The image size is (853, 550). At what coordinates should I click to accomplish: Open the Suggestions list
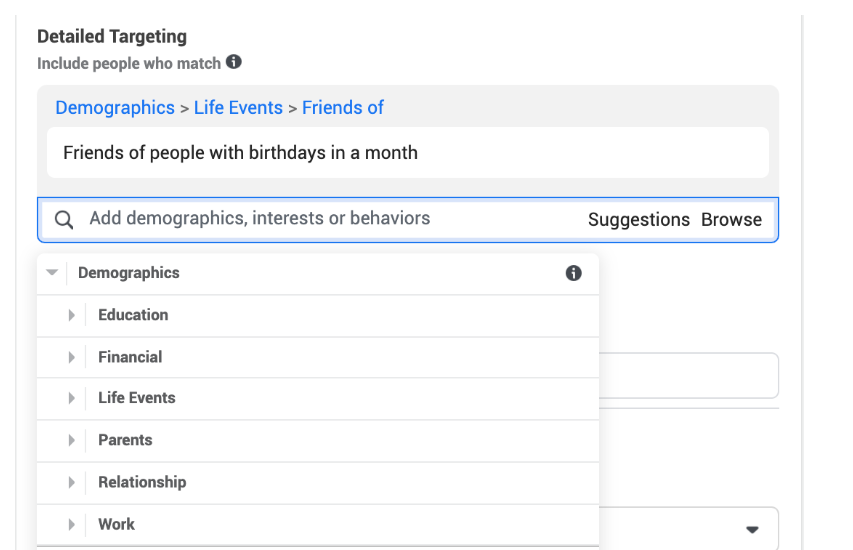point(638,220)
